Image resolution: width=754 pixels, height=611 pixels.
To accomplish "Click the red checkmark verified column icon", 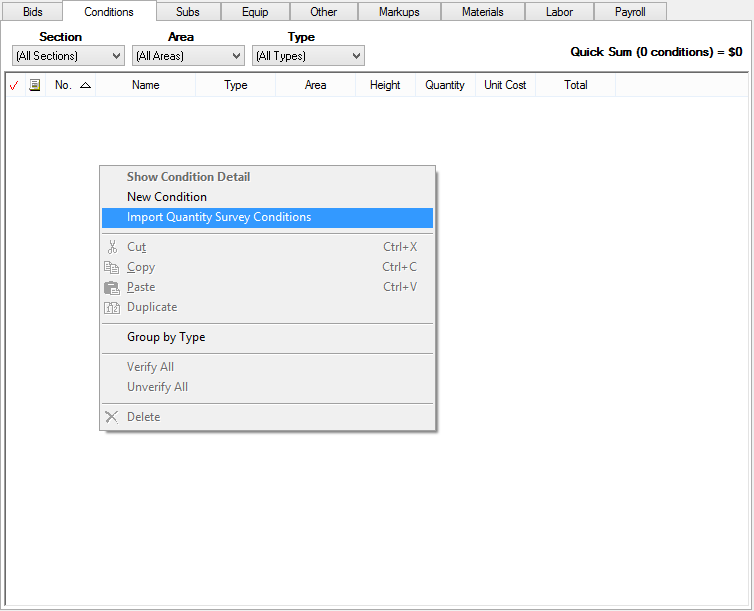I will pyautogui.click(x=14, y=86).
